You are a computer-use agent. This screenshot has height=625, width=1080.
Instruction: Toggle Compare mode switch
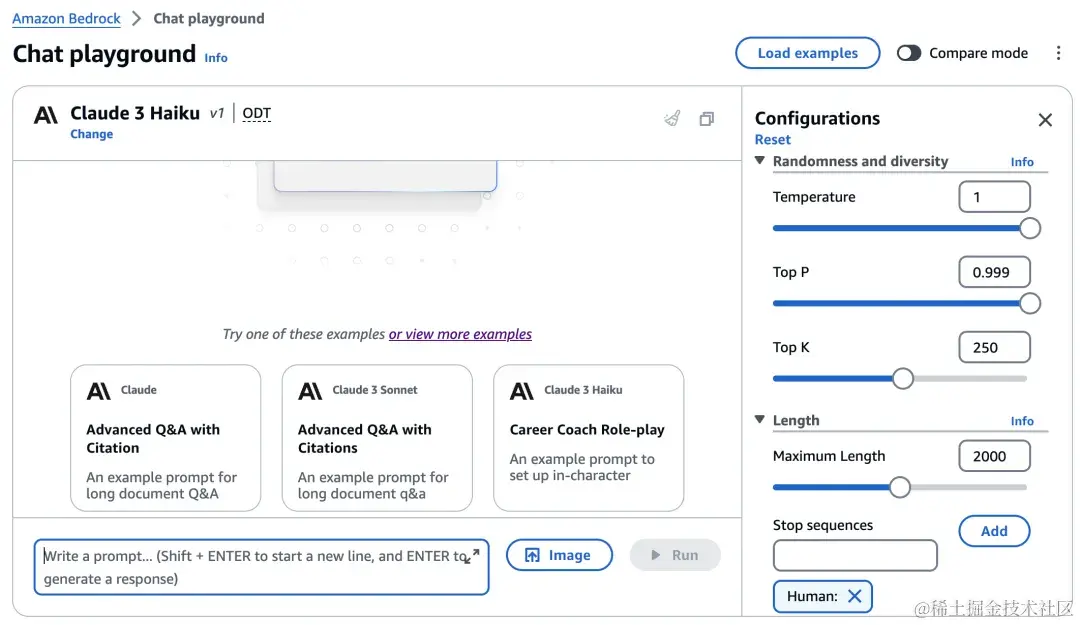(x=908, y=53)
